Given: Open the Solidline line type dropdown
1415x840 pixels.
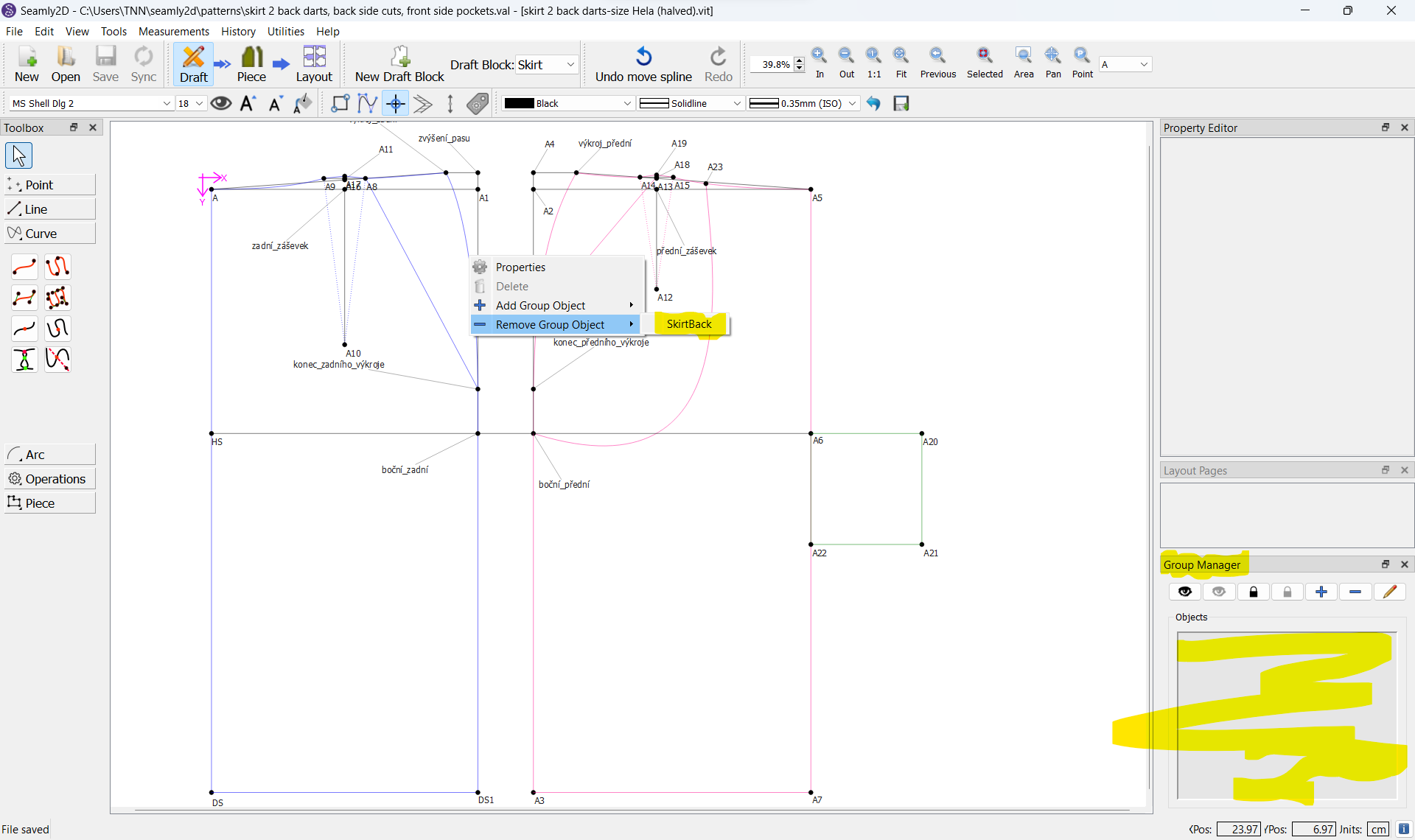Looking at the screenshot, I should click(691, 103).
